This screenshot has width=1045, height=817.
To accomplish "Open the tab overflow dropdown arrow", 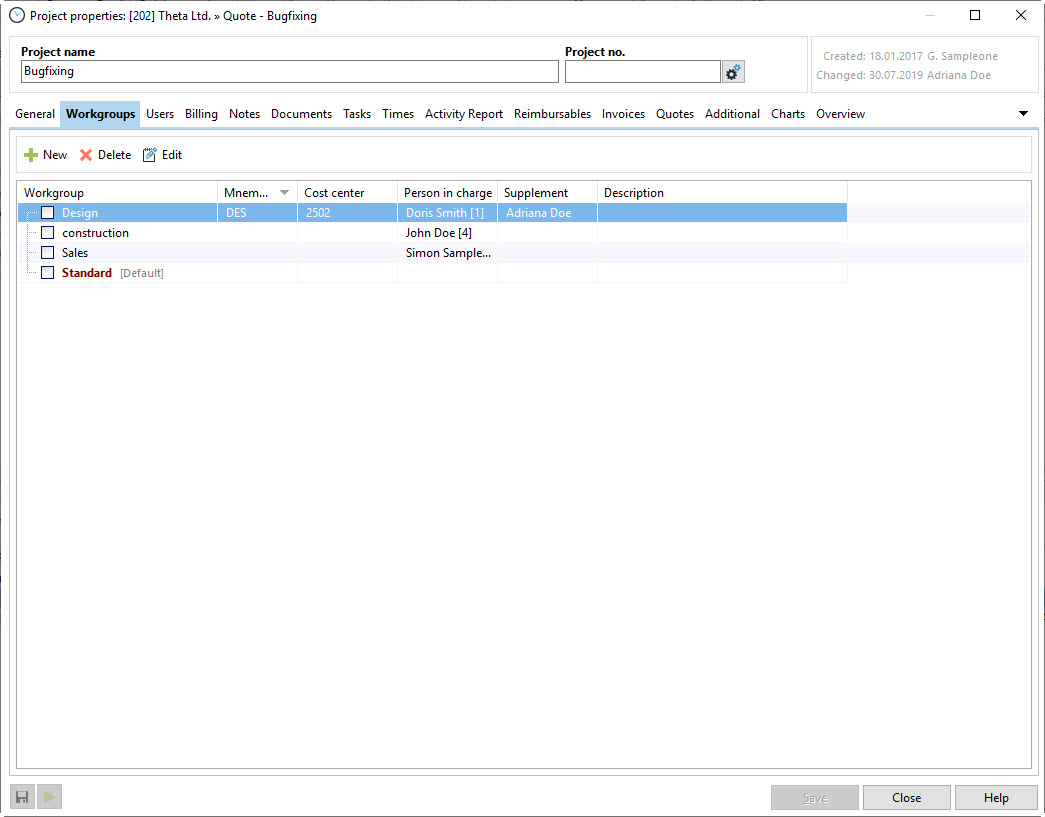I will coord(1023,114).
